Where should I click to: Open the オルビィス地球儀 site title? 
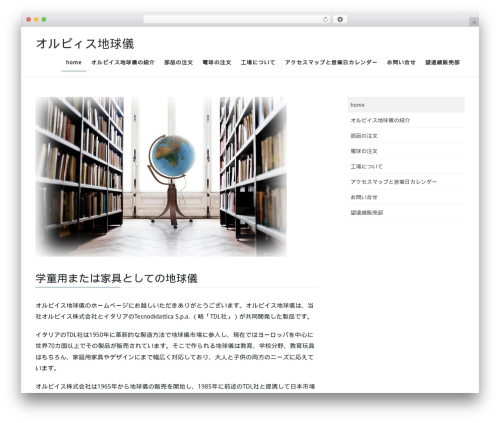pos(85,44)
